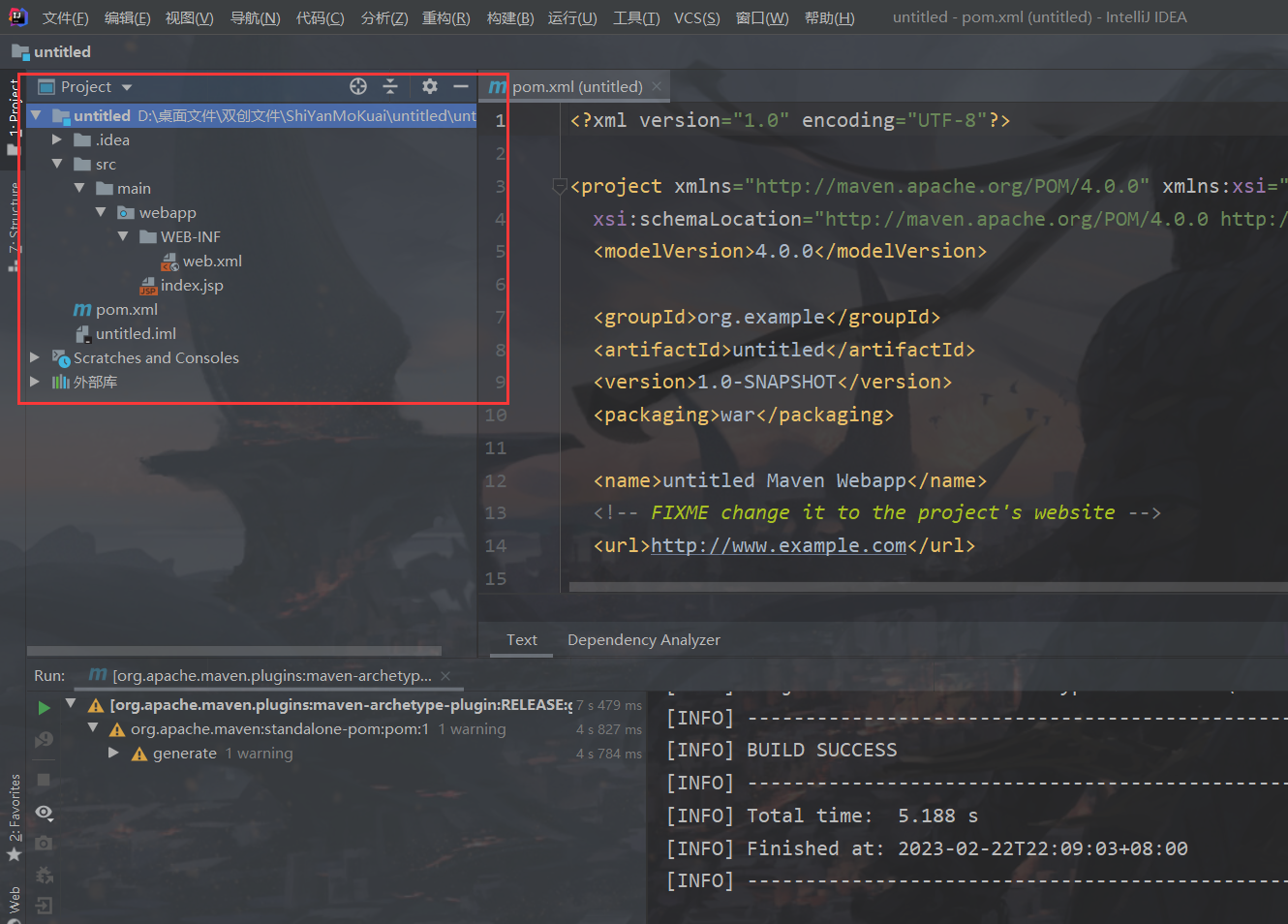Screen dimensions: 1288x924
Task: Collapse the webapp folder
Action: [x=102, y=212]
